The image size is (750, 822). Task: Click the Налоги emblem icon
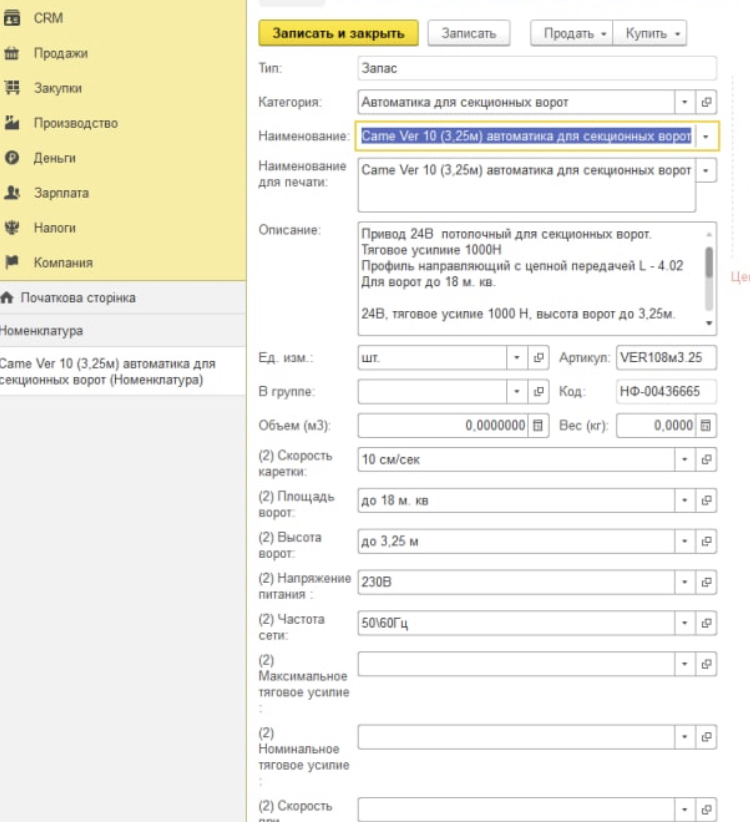12,228
